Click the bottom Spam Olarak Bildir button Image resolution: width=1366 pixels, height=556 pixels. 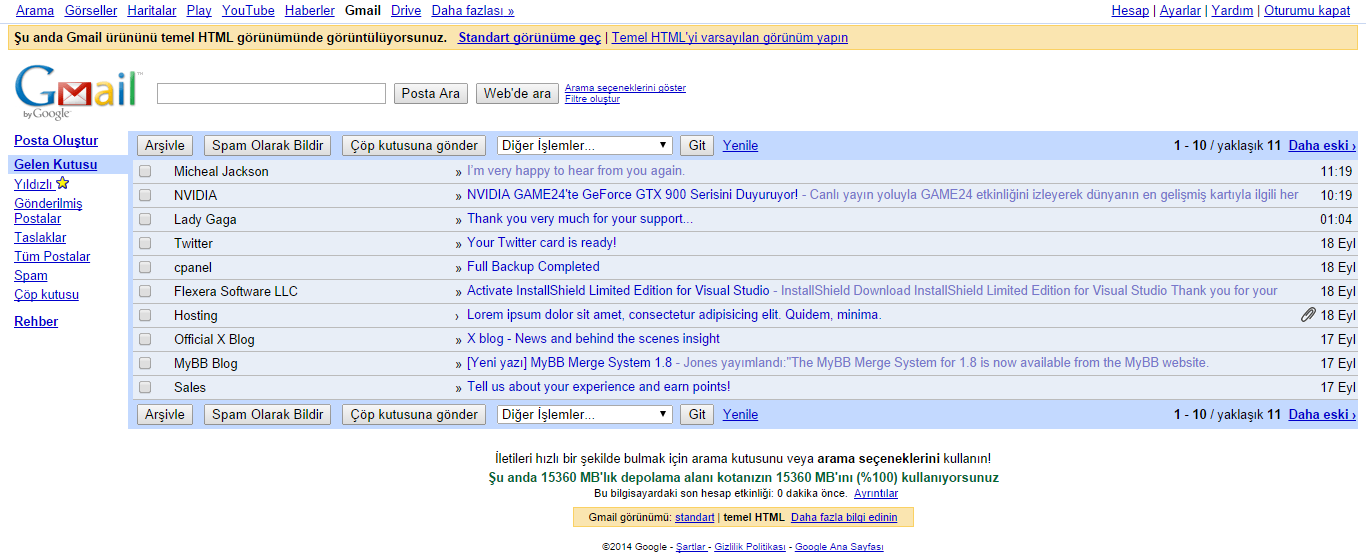pos(268,414)
